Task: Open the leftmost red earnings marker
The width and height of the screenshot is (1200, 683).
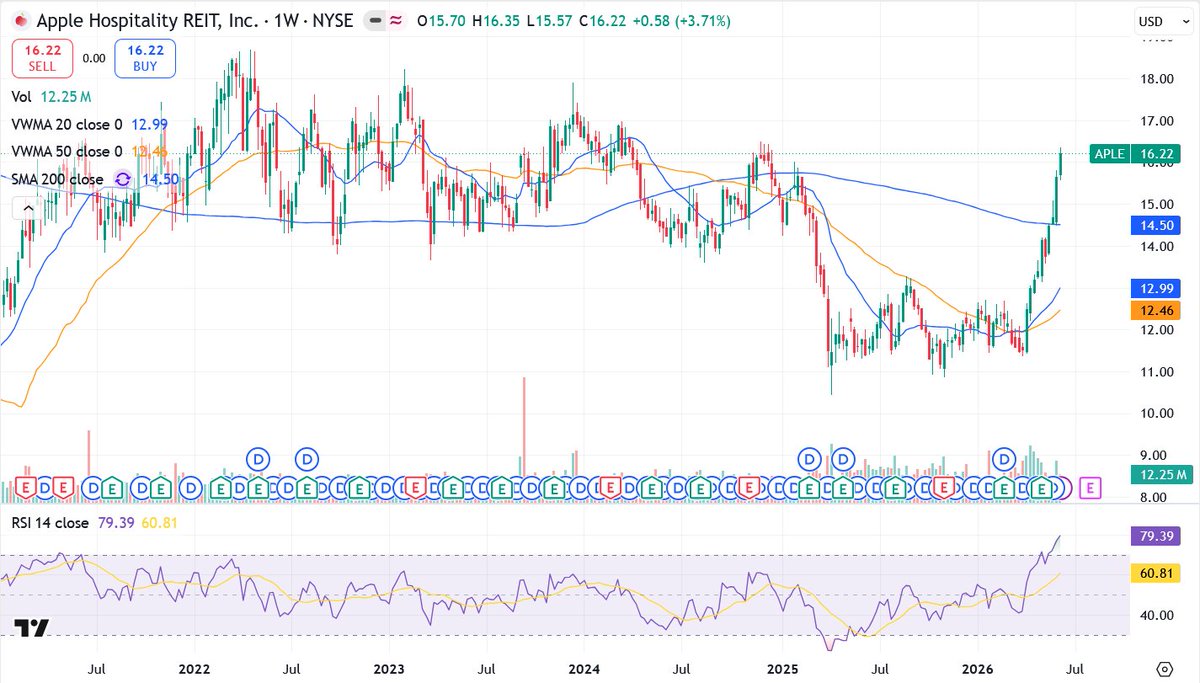Action: pyautogui.click(x=26, y=488)
